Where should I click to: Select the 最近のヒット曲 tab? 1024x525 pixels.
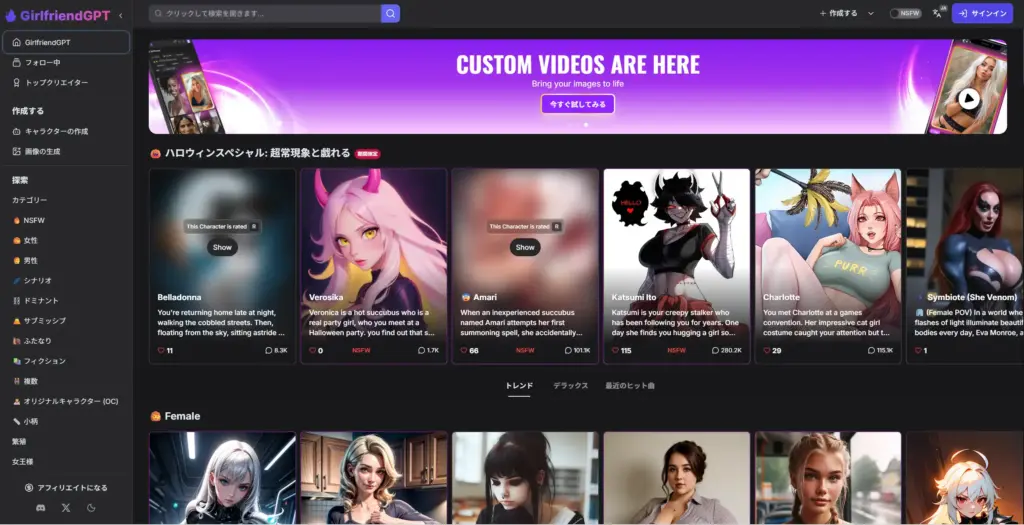(x=630, y=386)
